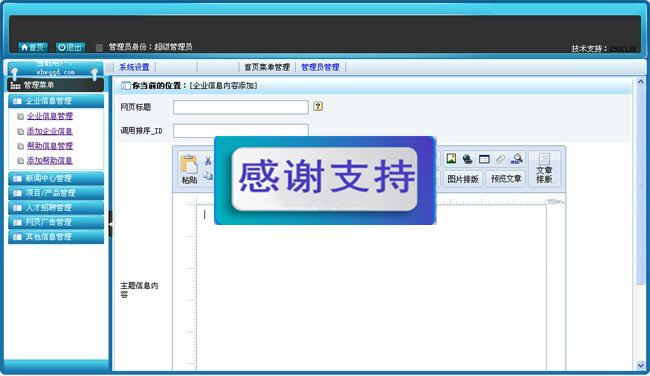650x376 pixels.
Task: Expand the 网页广告管理 menu section
Action: pos(56,222)
